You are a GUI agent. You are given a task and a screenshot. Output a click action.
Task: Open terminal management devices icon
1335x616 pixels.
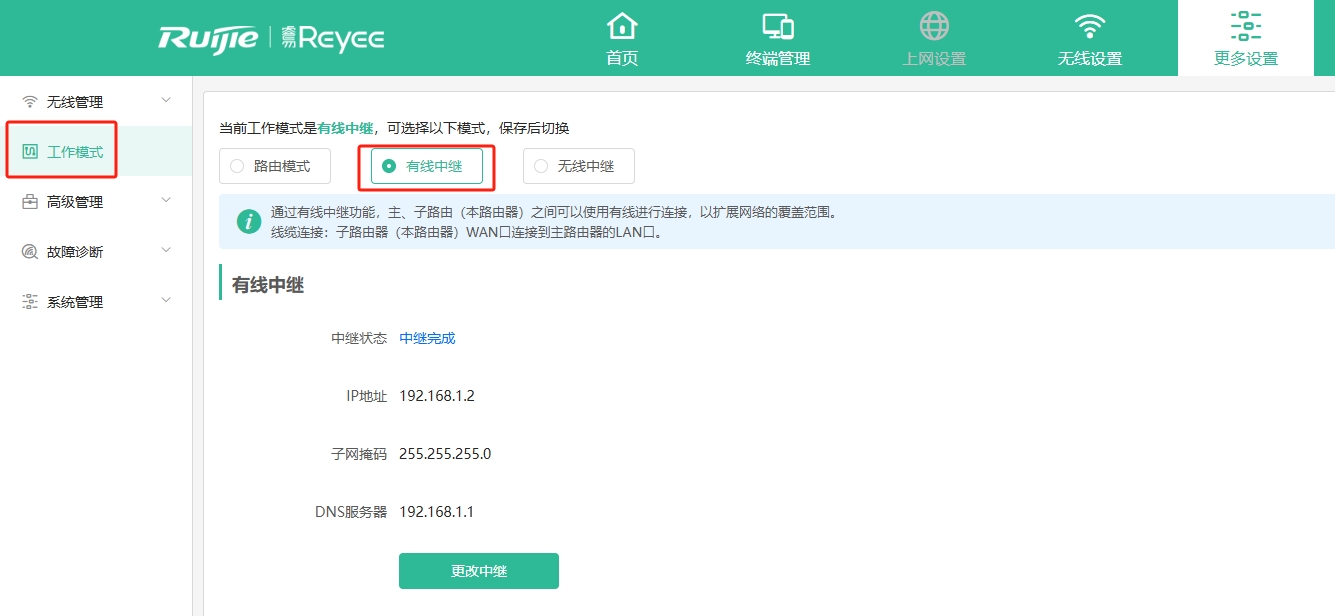point(778,26)
